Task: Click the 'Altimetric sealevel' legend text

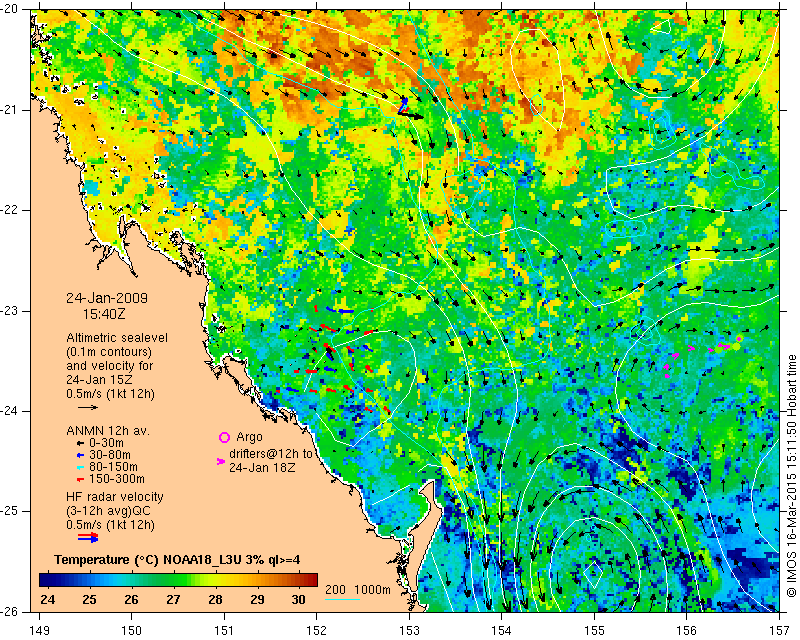Action: 117,338
